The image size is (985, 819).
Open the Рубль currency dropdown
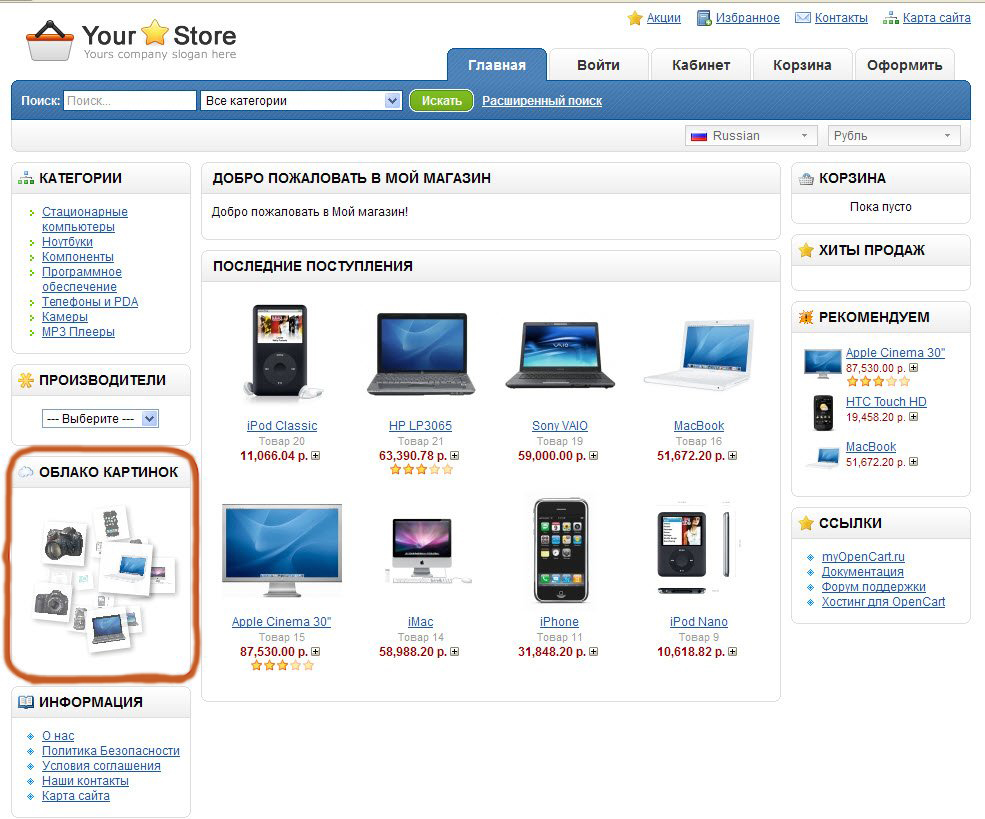point(894,136)
